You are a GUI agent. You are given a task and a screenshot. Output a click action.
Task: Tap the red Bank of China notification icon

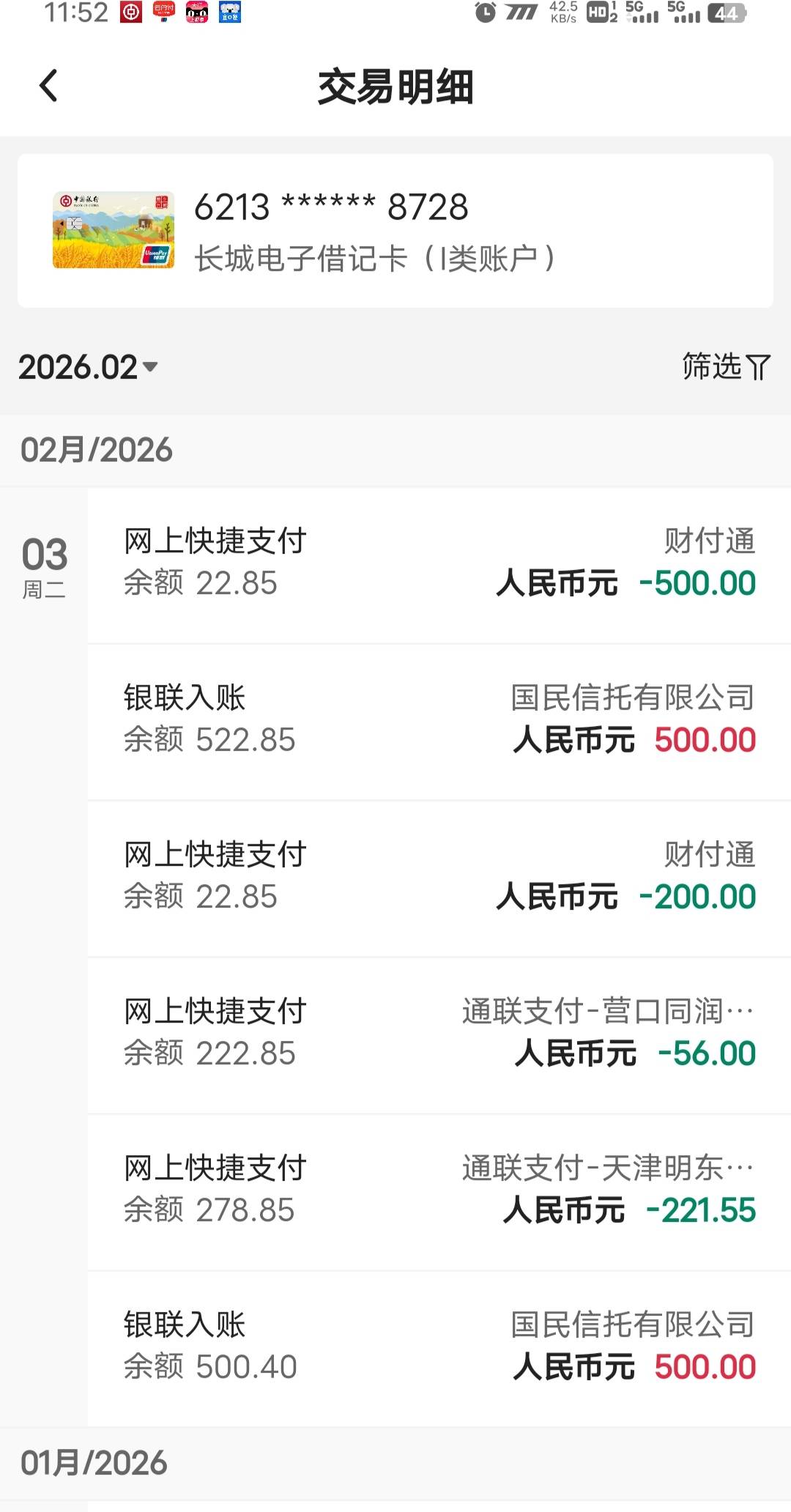pyautogui.click(x=131, y=12)
